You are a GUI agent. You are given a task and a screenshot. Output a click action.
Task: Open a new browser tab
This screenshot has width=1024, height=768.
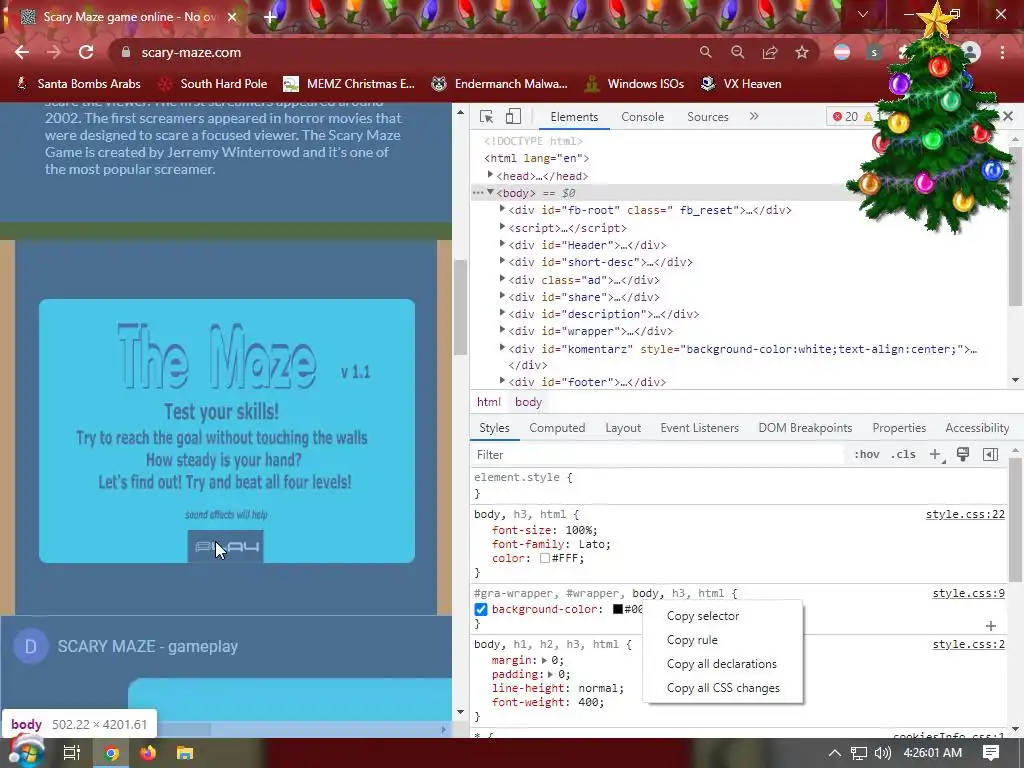(270, 17)
